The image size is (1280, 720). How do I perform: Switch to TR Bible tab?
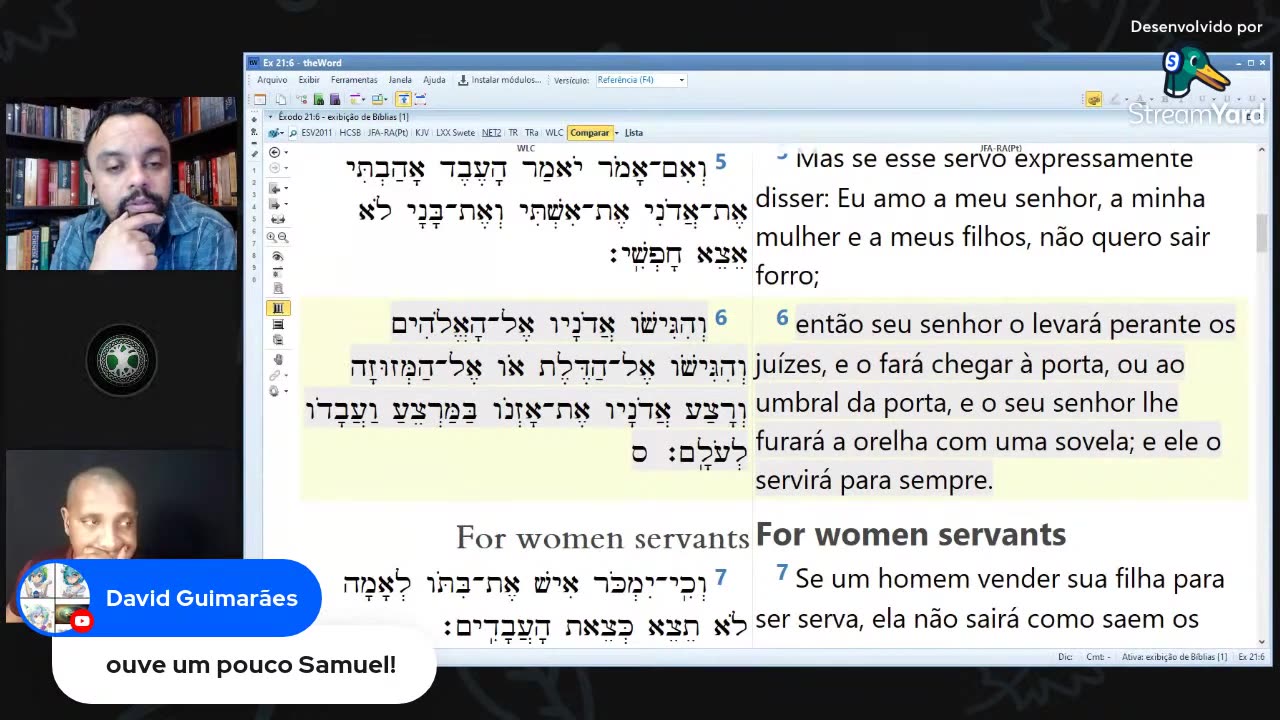513,132
